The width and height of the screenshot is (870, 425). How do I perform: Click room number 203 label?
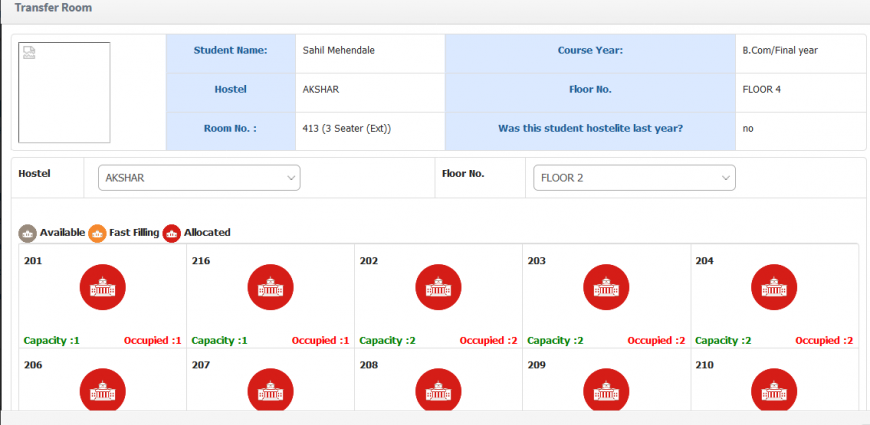coord(536,261)
